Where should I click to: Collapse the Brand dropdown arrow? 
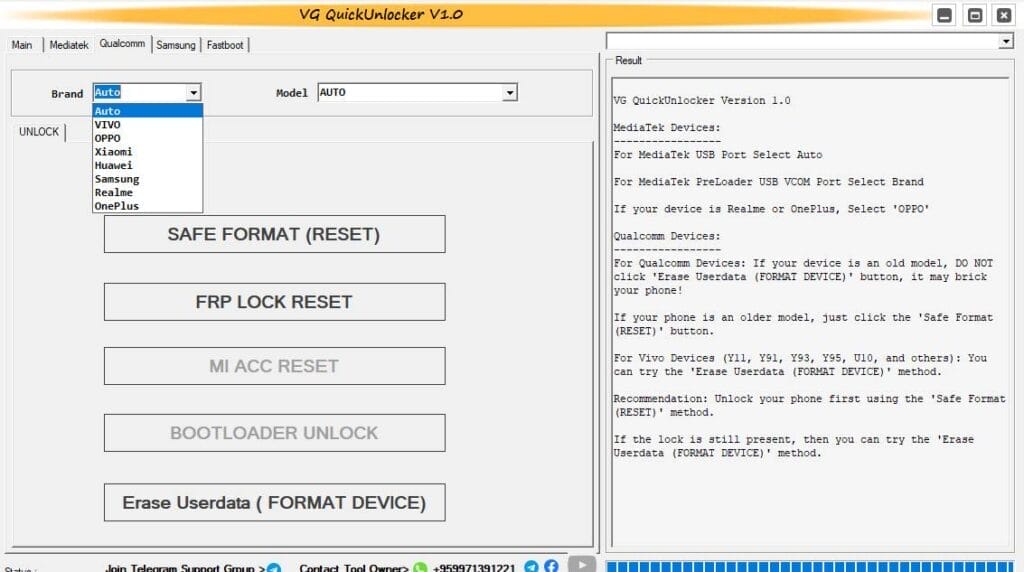coord(193,93)
